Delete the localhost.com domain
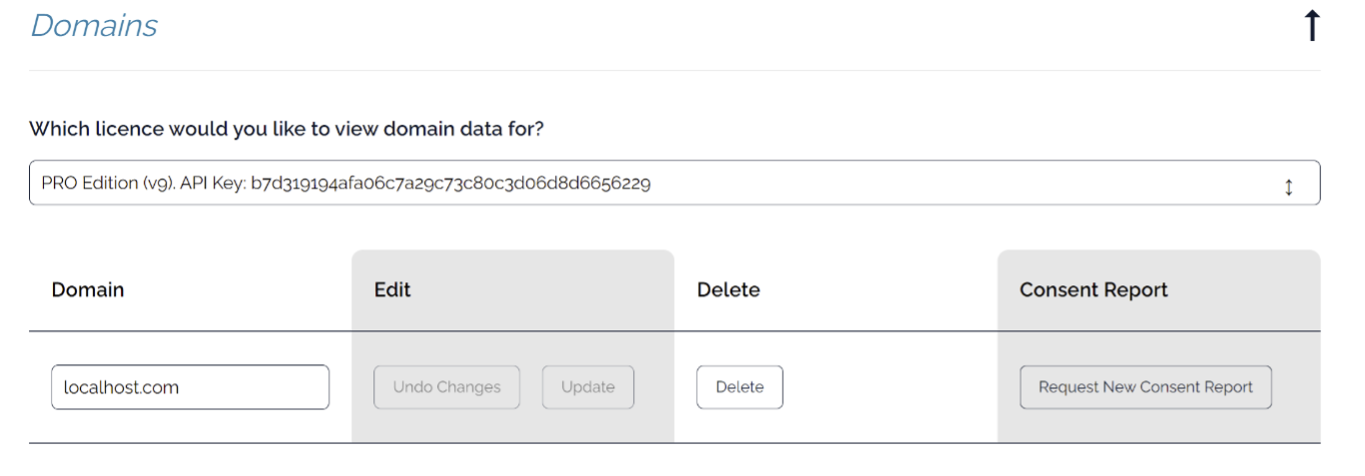 click(739, 387)
